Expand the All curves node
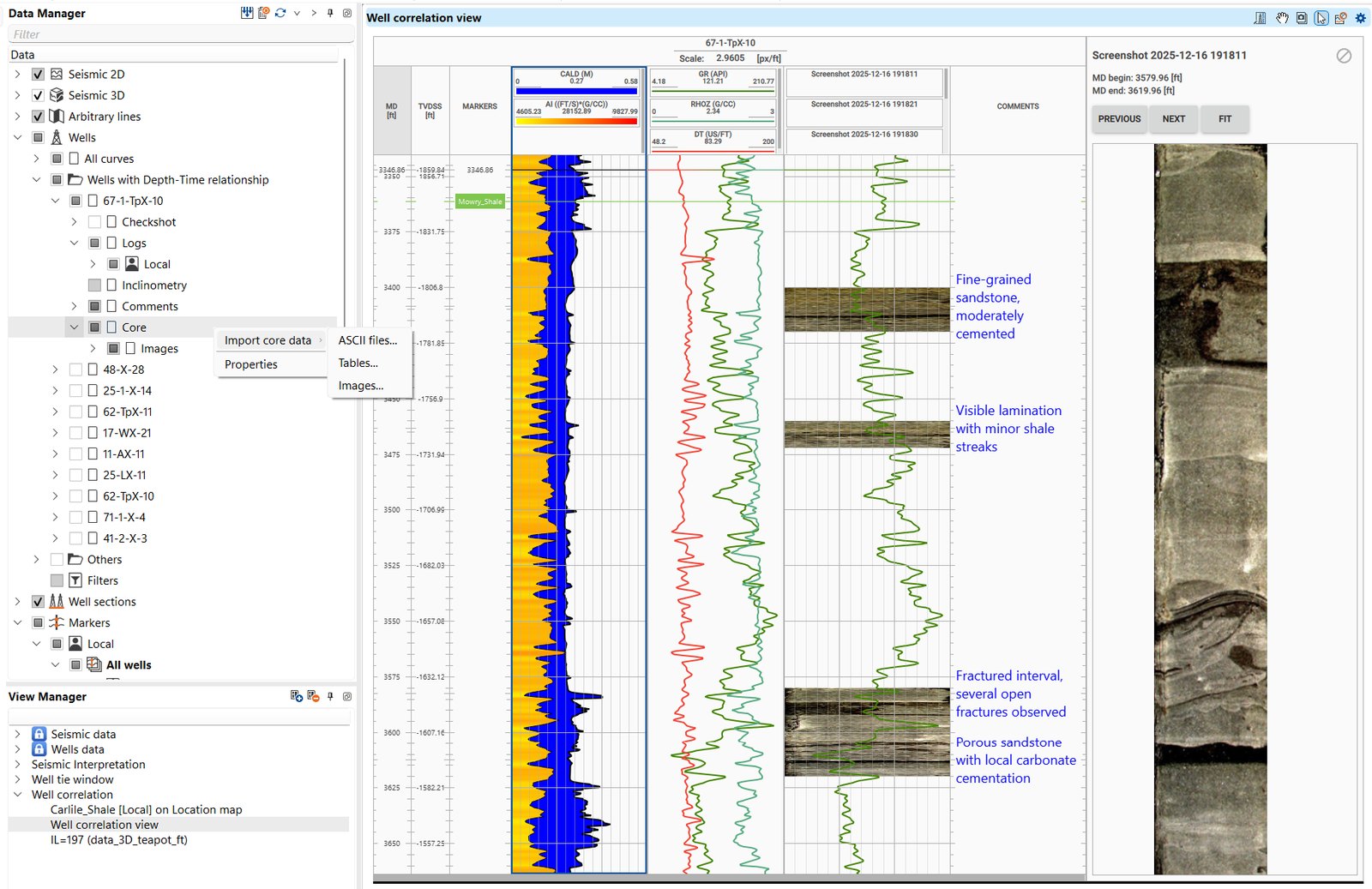This screenshot has height=889, width=1372. [x=36, y=159]
